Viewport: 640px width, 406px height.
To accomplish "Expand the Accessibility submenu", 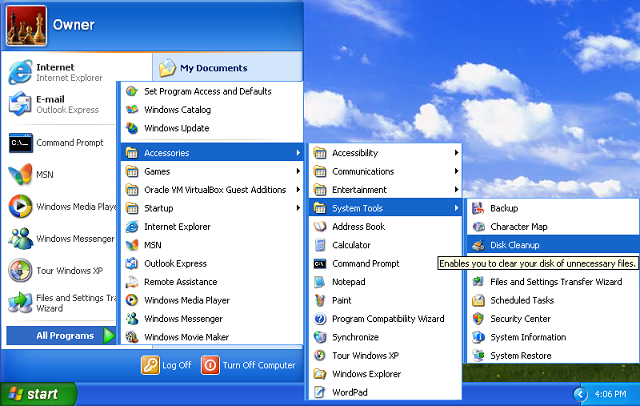I will coord(385,153).
